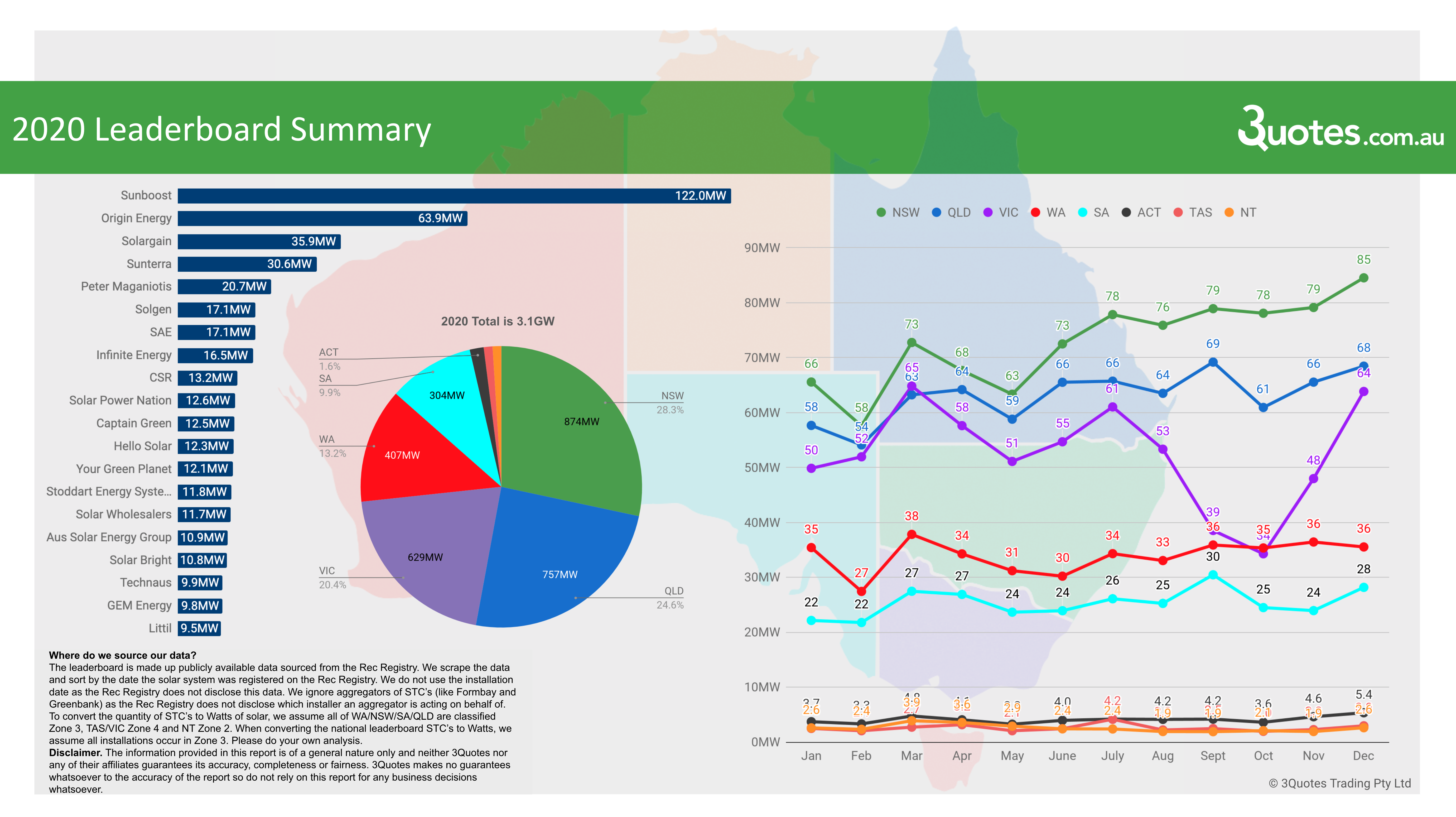Select the Solar Wholesalers 11.7MW bar
The image size is (1456, 817).
click(x=204, y=515)
